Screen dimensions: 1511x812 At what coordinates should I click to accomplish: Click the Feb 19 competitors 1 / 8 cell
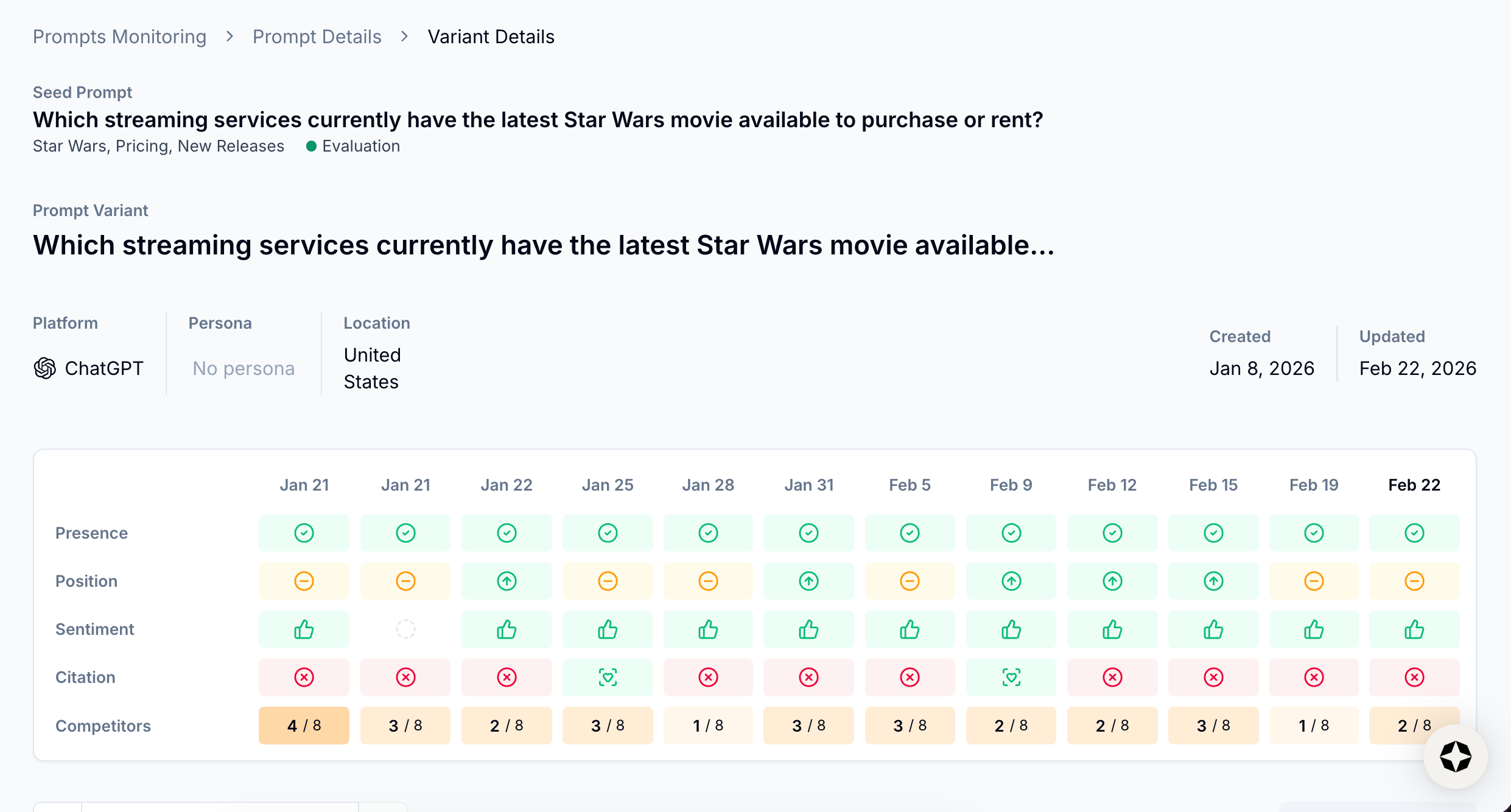tap(1314, 726)
